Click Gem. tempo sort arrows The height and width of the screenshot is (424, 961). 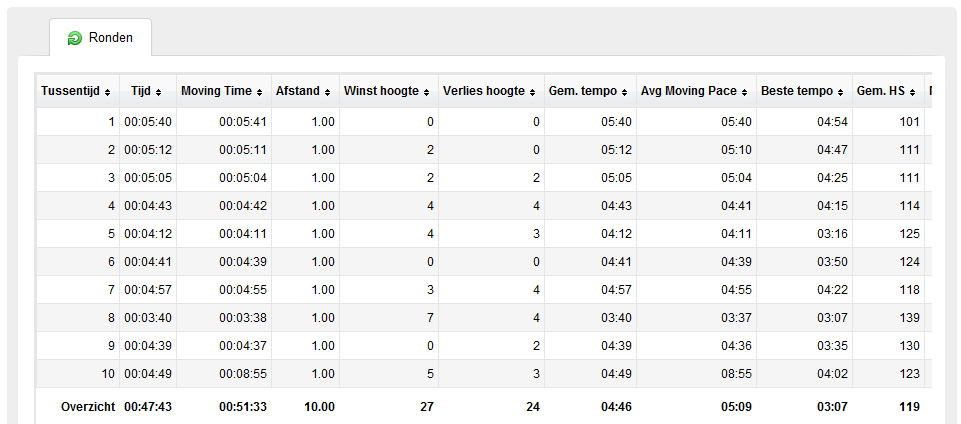tap(624, 93)
